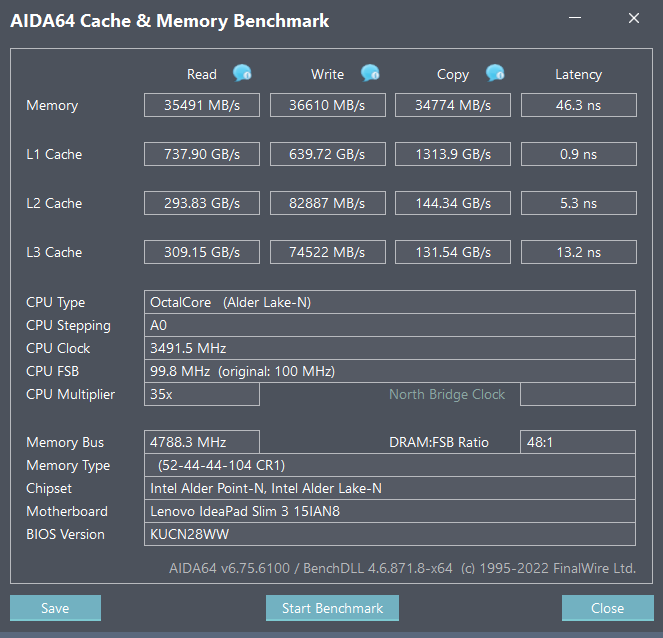Select the L3 Cache Read value 309.15 GB/s
Viewport: 663px width, 638px height.
202,252
